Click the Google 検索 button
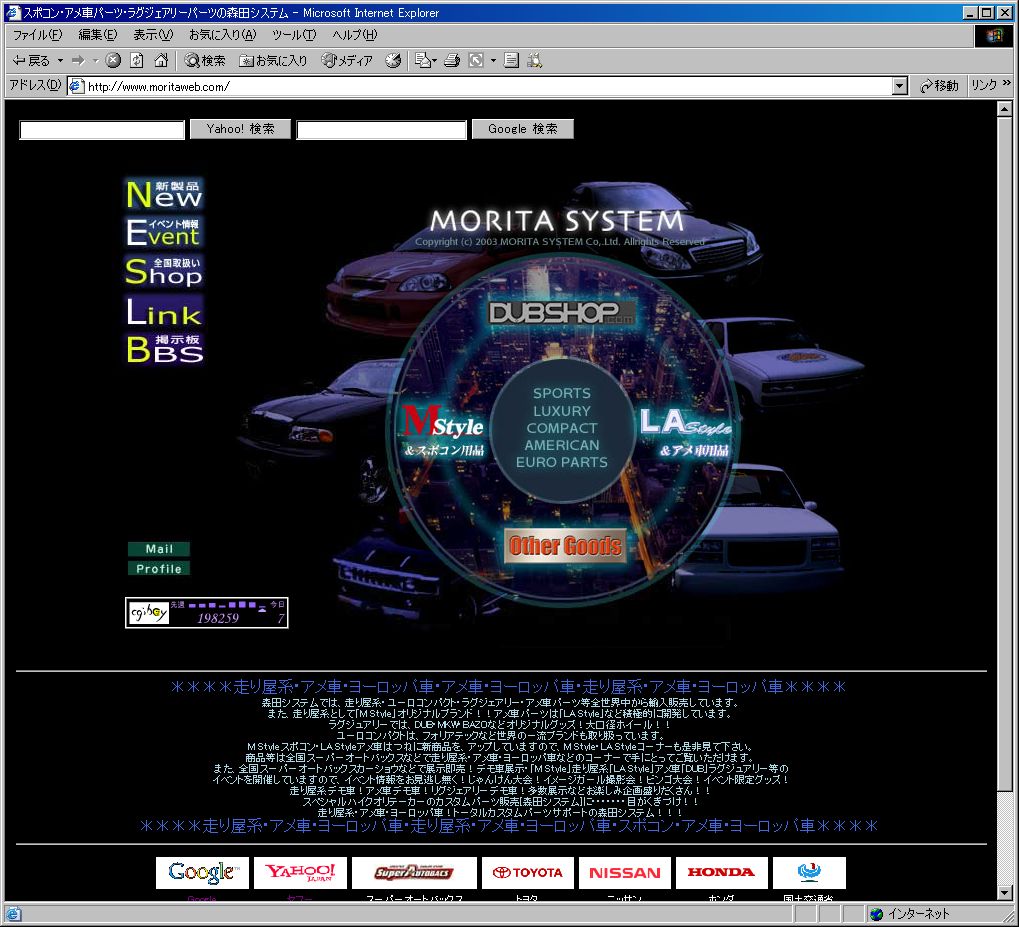The height and width of the screenshot is (927, 1019). click(522, 129)
